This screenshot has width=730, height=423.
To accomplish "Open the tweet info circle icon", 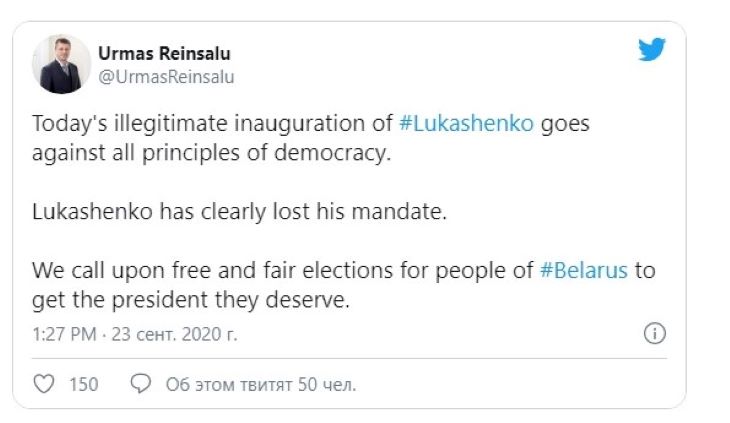I will click(x=654, y=332).
